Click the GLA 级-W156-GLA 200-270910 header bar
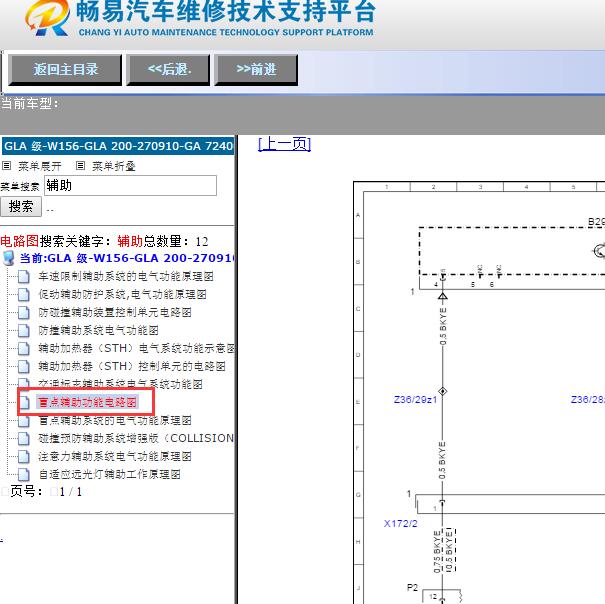The image size is (605, 604). click(x=118, y=146)
